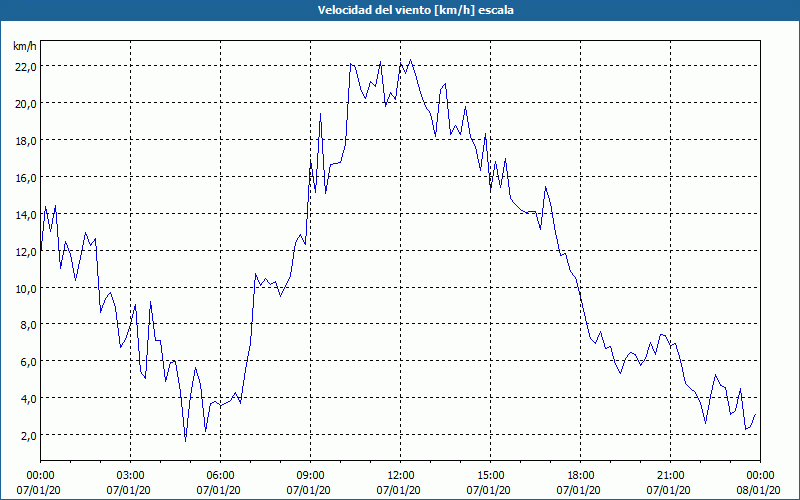The image size is (800, 500).
Task: Click the 09:00 time label on x-axis
Action: (311, 476)
